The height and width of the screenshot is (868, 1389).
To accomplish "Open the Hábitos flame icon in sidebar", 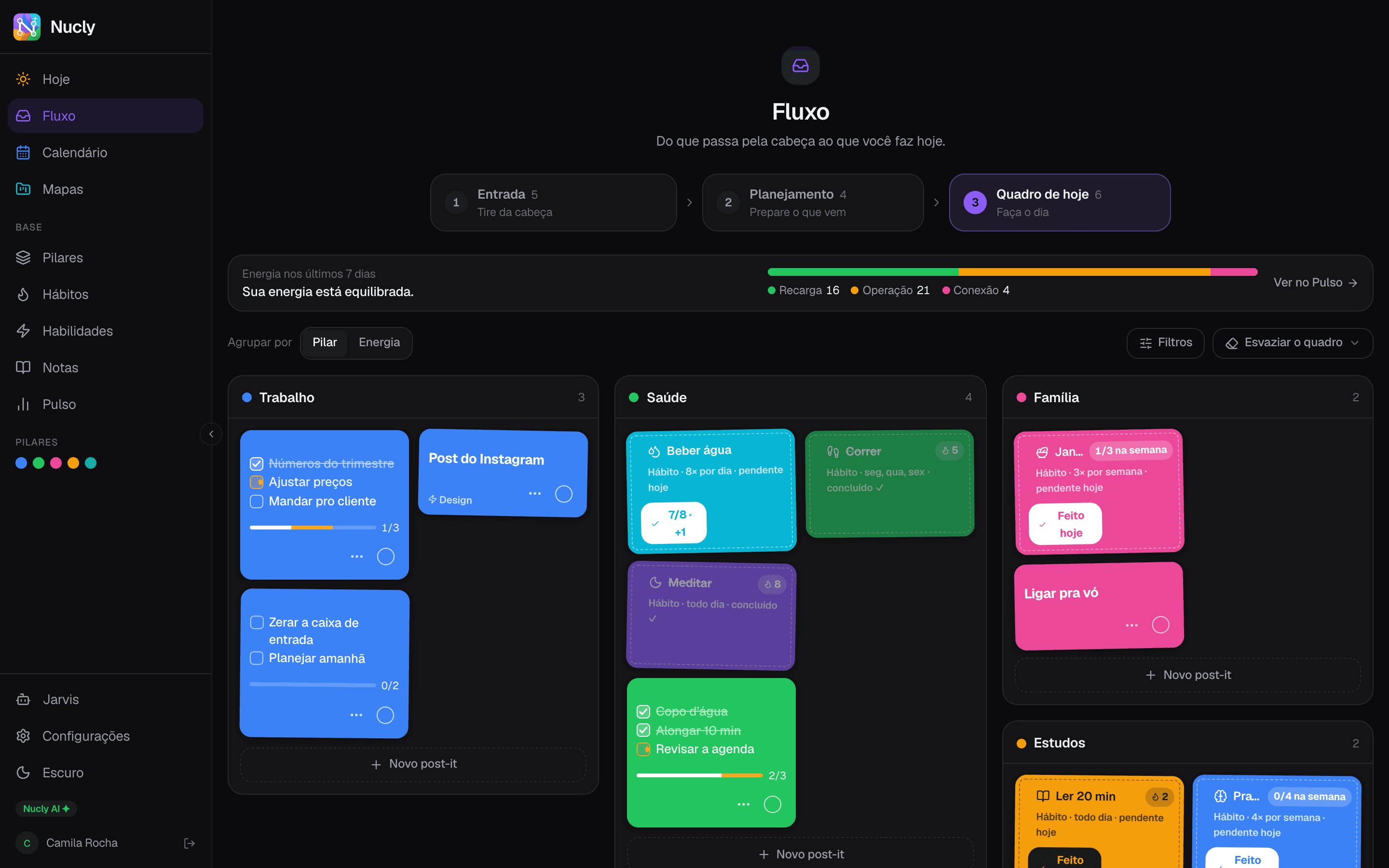I will [23, 295].
